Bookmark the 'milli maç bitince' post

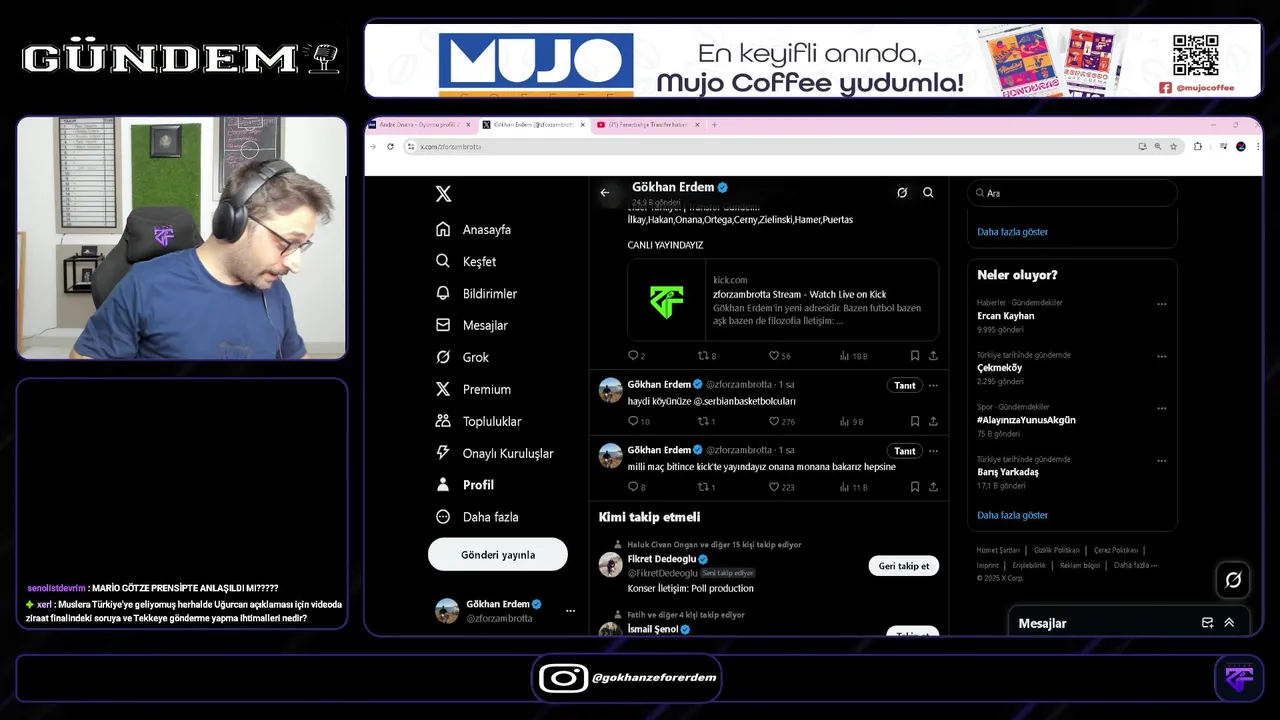[x=915, y=487]
